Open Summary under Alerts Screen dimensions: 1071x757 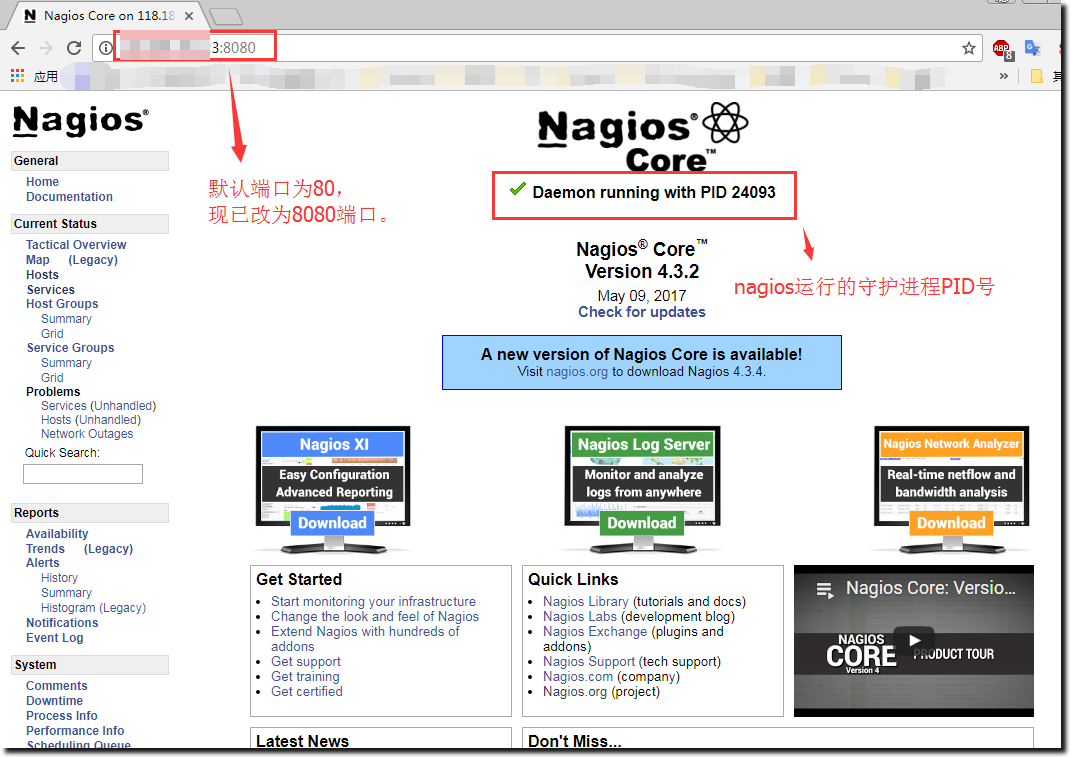[66, 593]
